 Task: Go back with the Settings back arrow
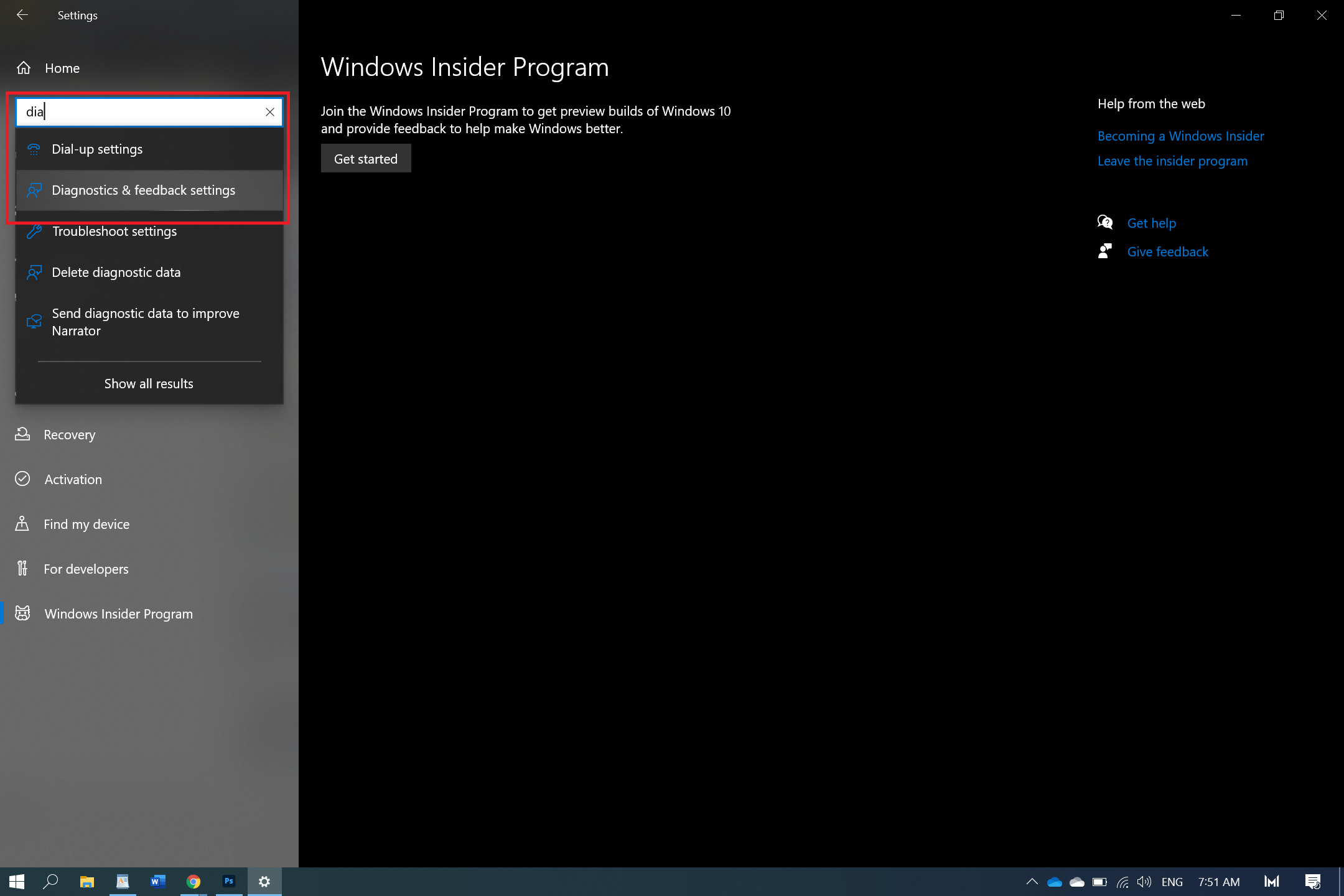pos(22,15)
